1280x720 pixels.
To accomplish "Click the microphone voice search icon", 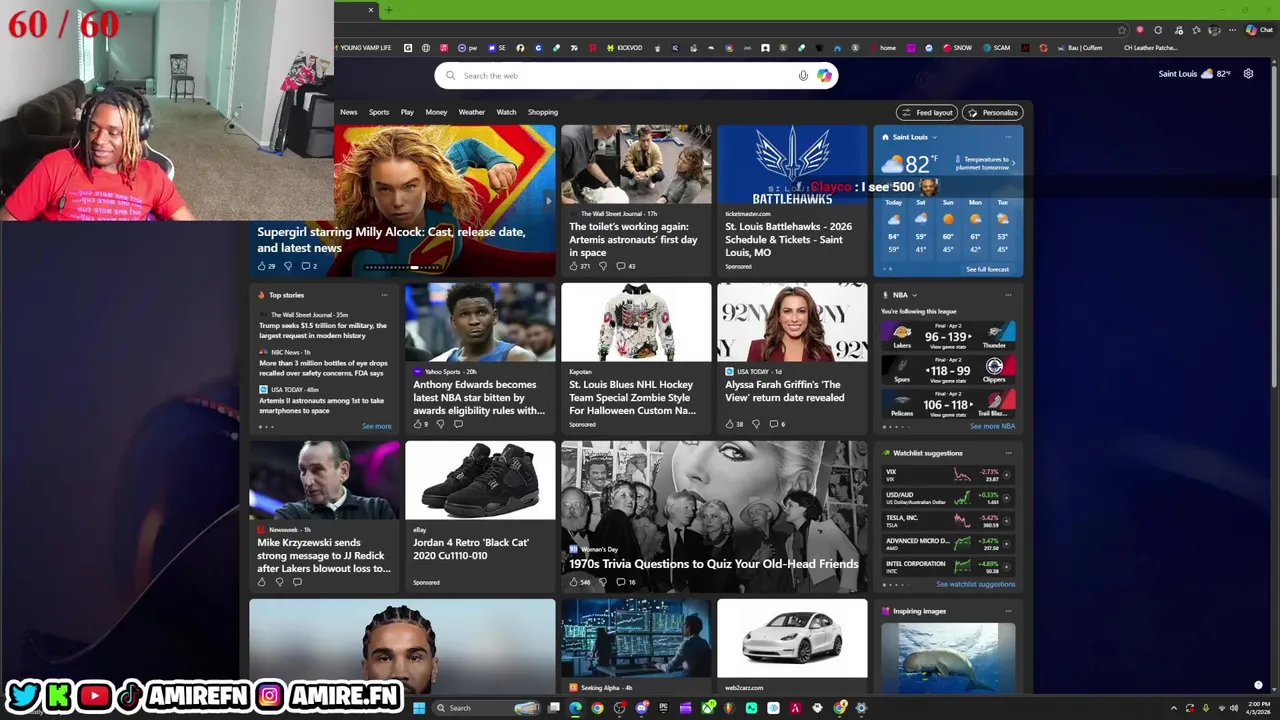I will (803, 75).
